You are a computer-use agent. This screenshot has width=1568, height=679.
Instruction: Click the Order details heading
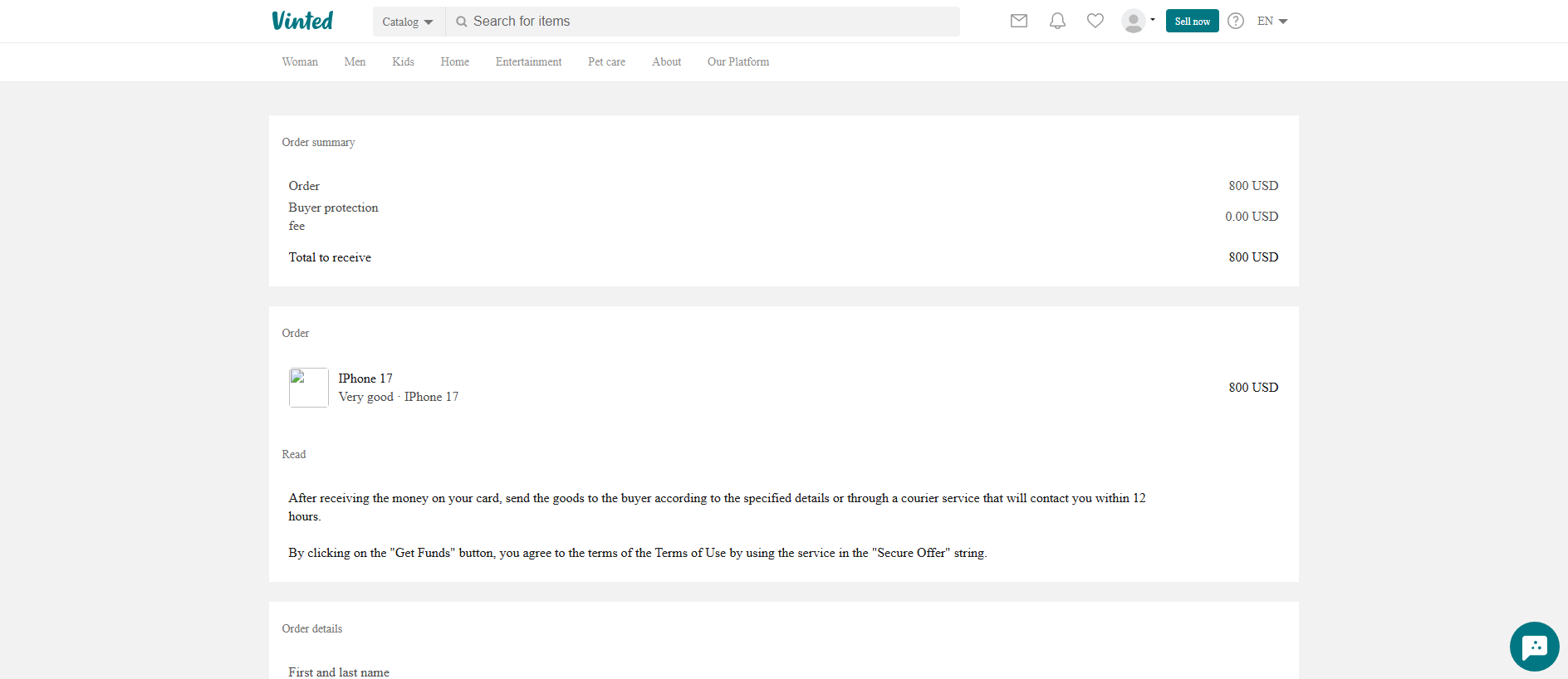click(312, 628)
